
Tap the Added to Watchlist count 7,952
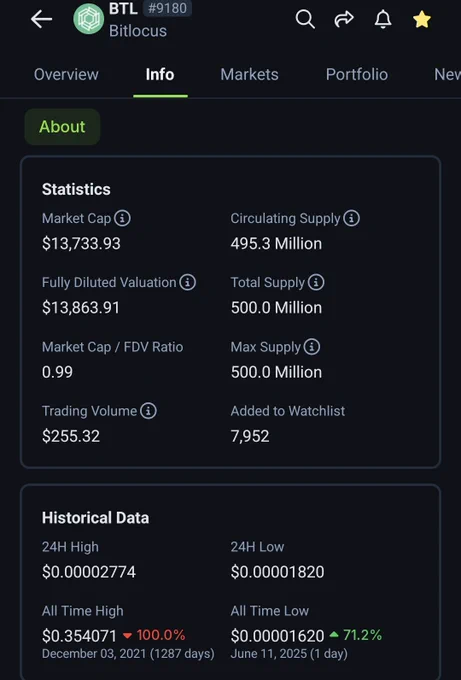point(250,436)
